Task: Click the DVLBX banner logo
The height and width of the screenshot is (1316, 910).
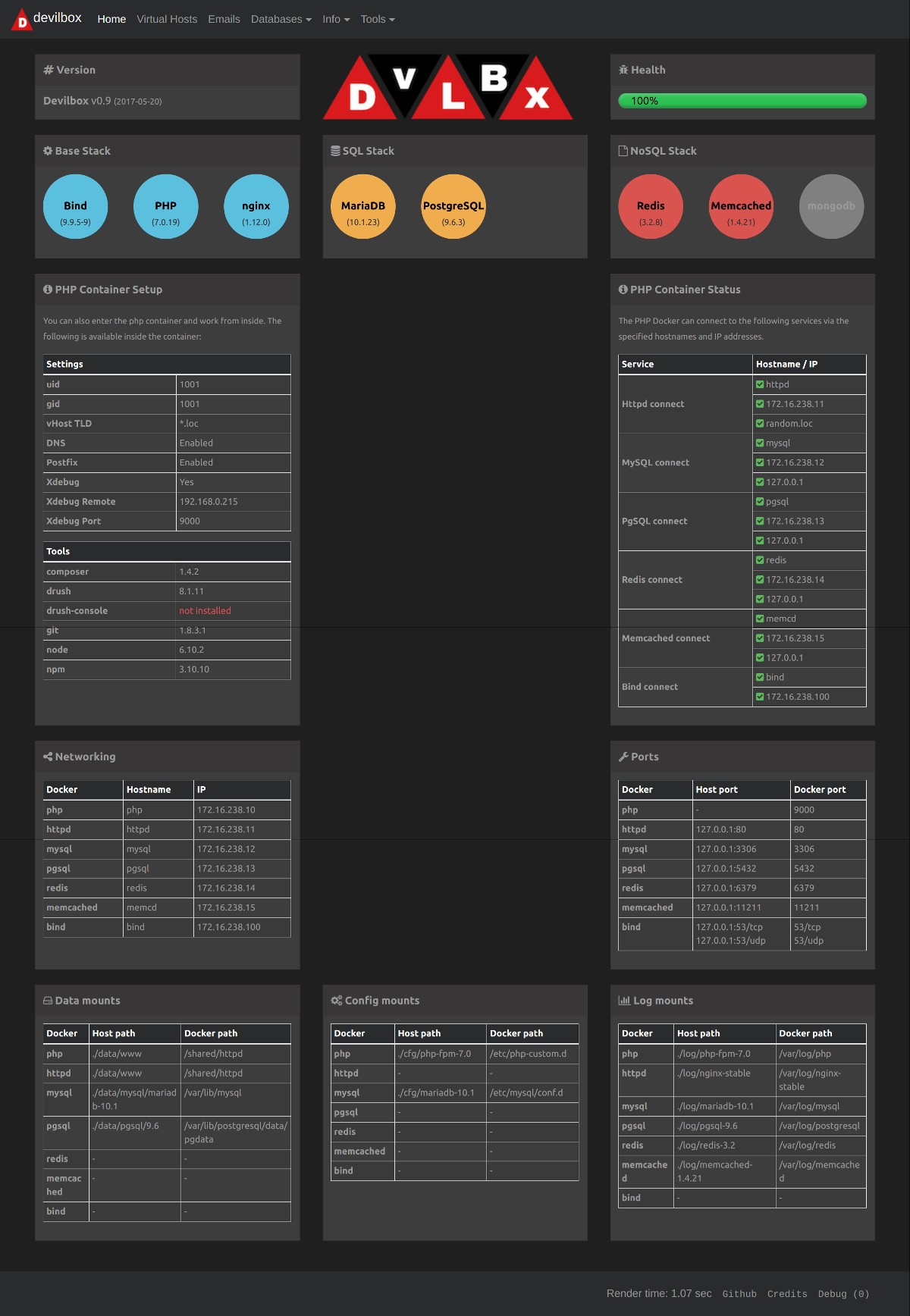Action: (448, 86)
